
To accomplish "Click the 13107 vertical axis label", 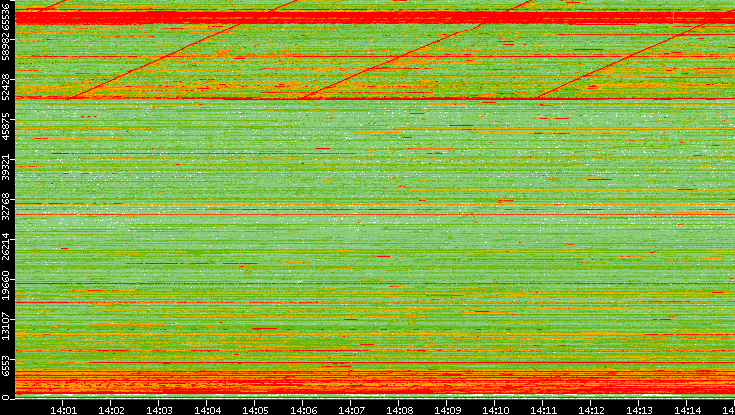I will tap(5, 324).
